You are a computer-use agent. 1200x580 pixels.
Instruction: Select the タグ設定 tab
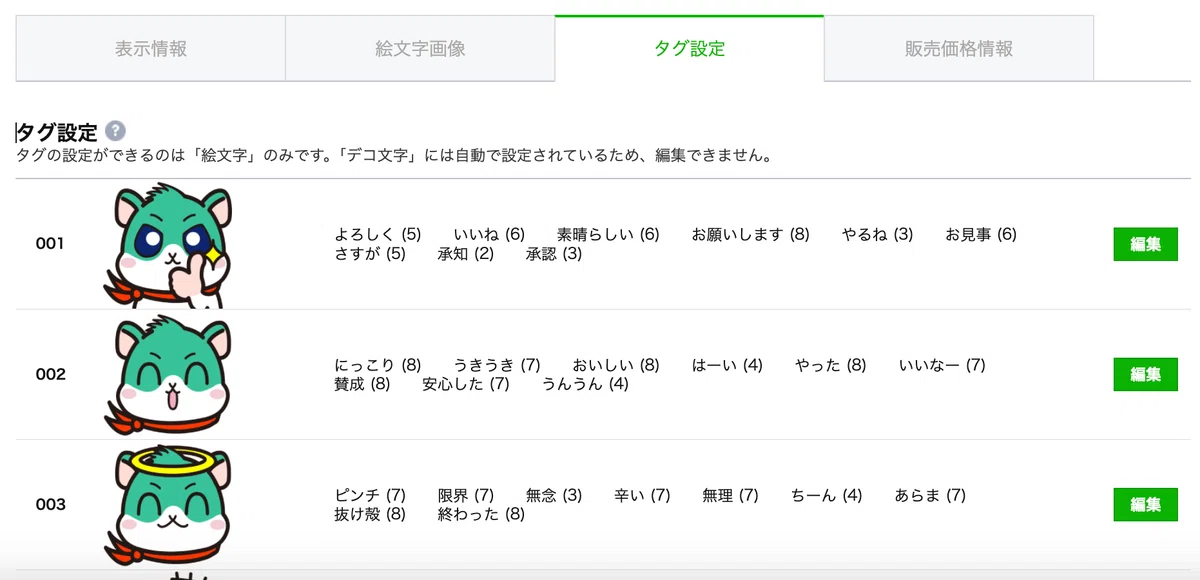[689, 48]
